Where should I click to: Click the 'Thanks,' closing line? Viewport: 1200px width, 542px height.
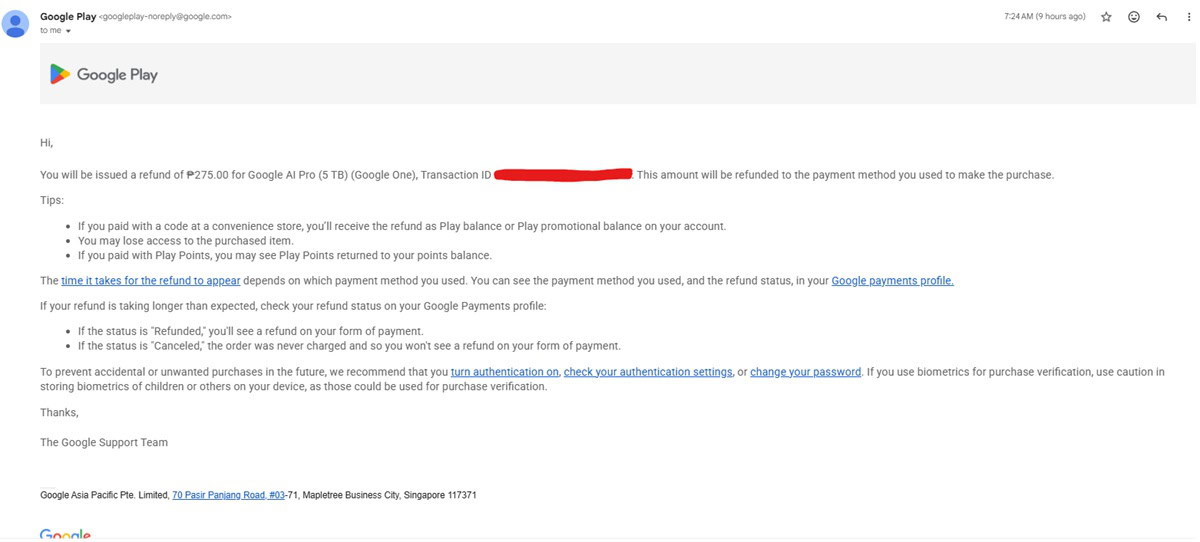(59, 412)
